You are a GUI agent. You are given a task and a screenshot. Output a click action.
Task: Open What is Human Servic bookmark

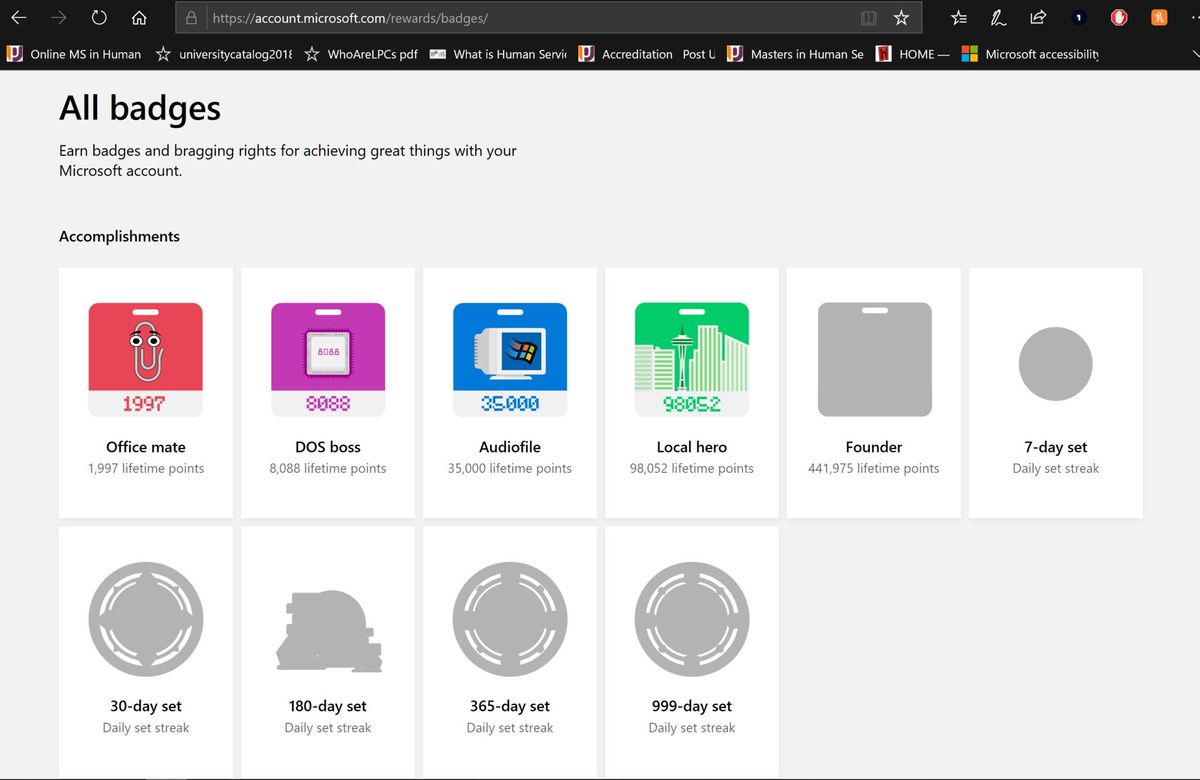point(498,54)
